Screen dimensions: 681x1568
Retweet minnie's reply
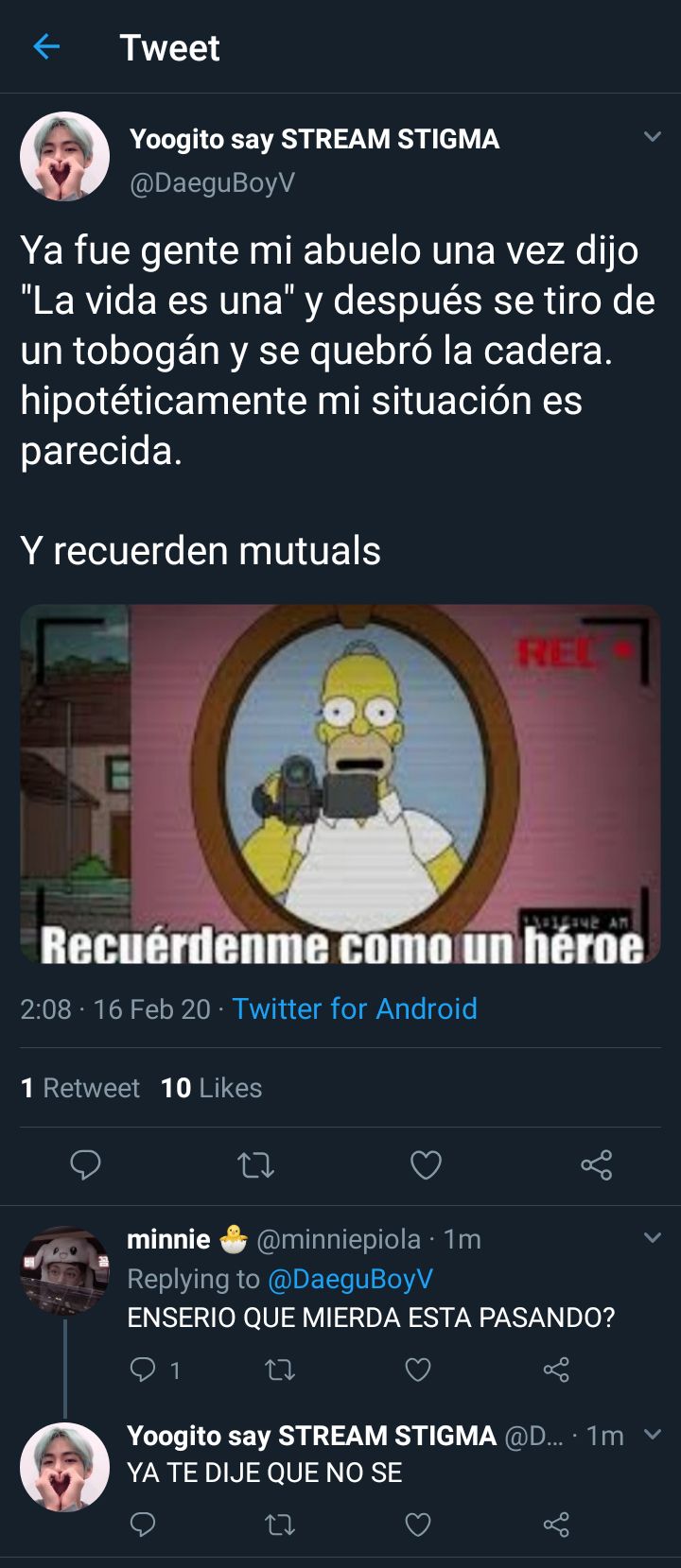(x=280, y=1370)
